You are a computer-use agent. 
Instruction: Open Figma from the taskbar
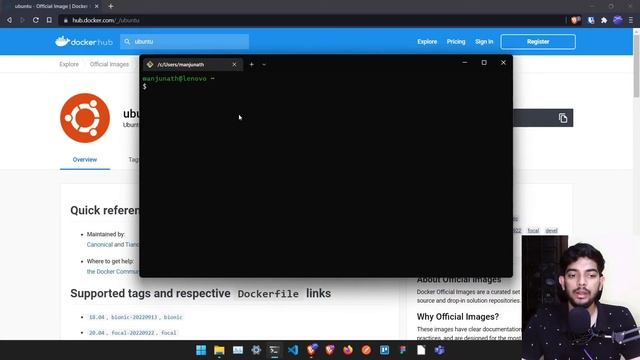point(403,350)
